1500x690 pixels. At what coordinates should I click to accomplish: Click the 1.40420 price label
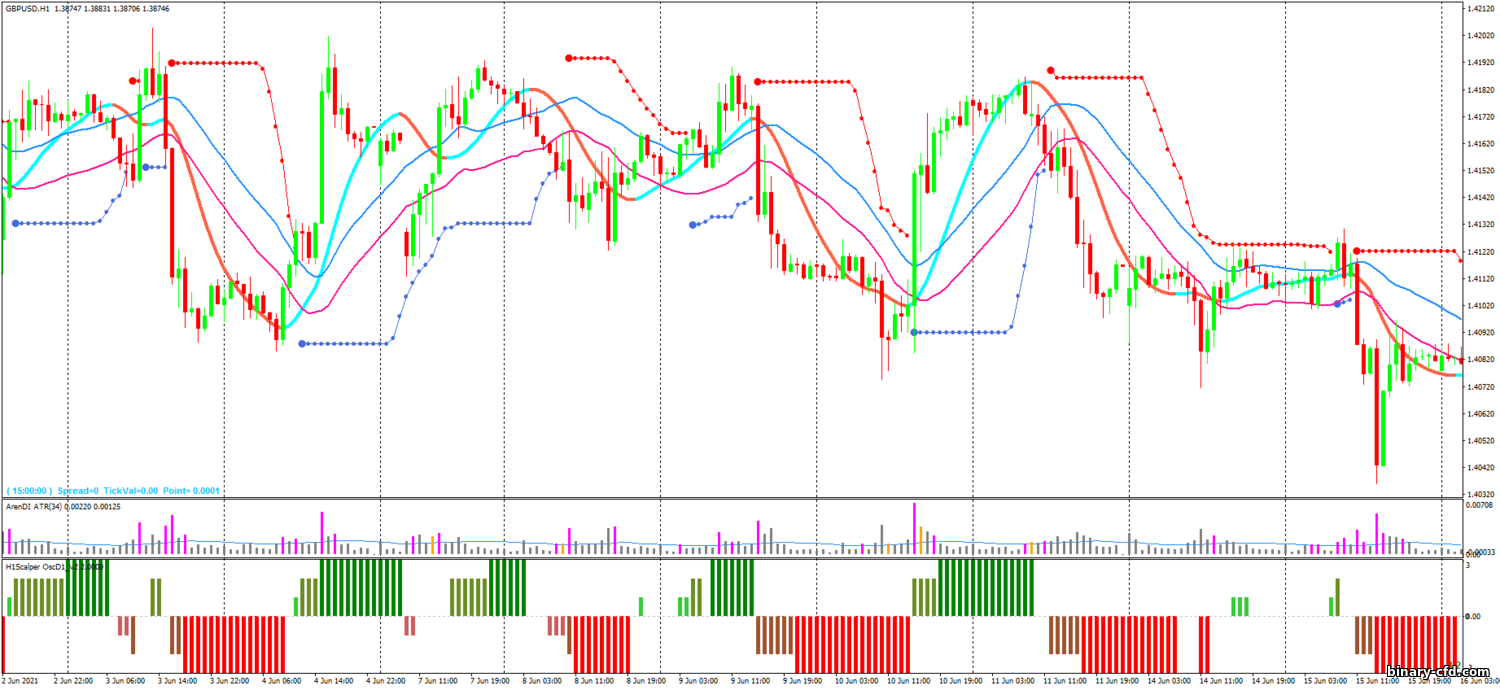(1480, 467)
